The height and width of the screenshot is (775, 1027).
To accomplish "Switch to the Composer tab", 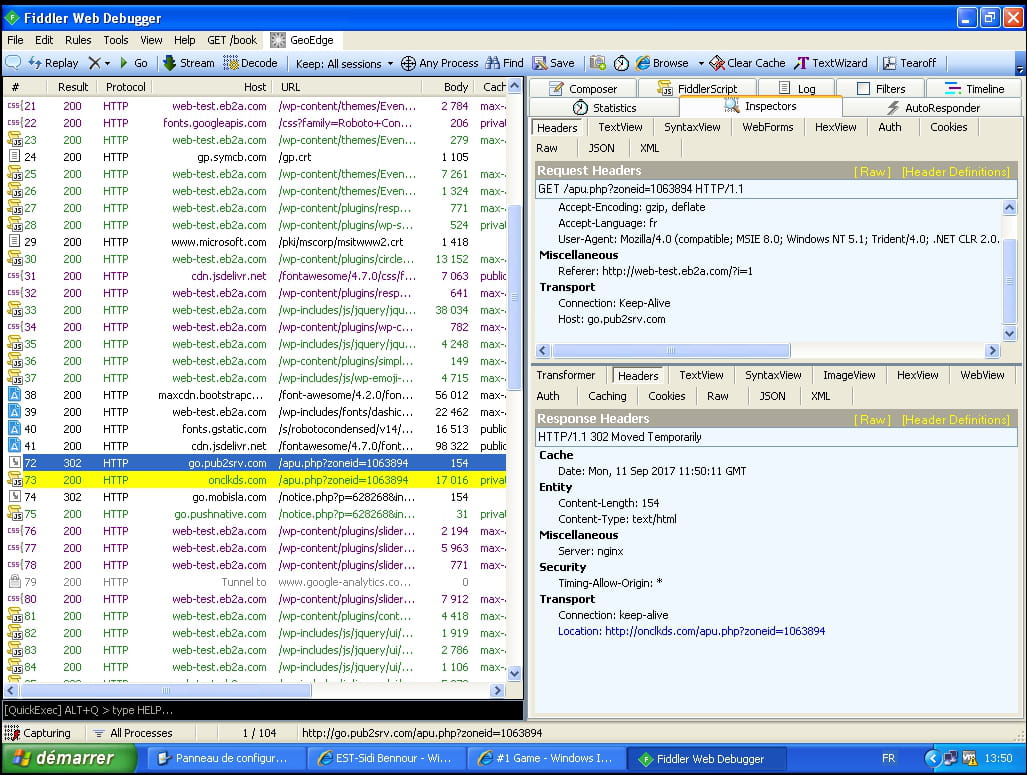I will (583, 88).
